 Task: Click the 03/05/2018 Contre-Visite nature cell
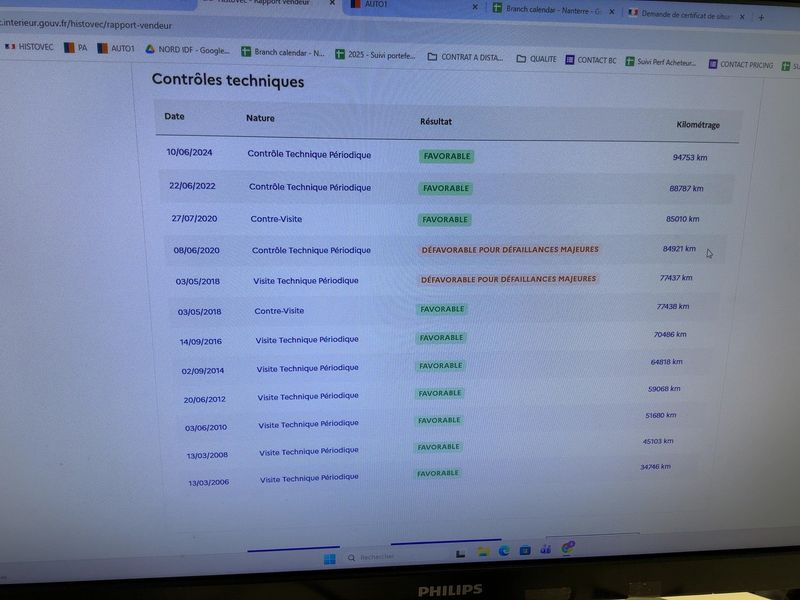(x=279, y=311)
